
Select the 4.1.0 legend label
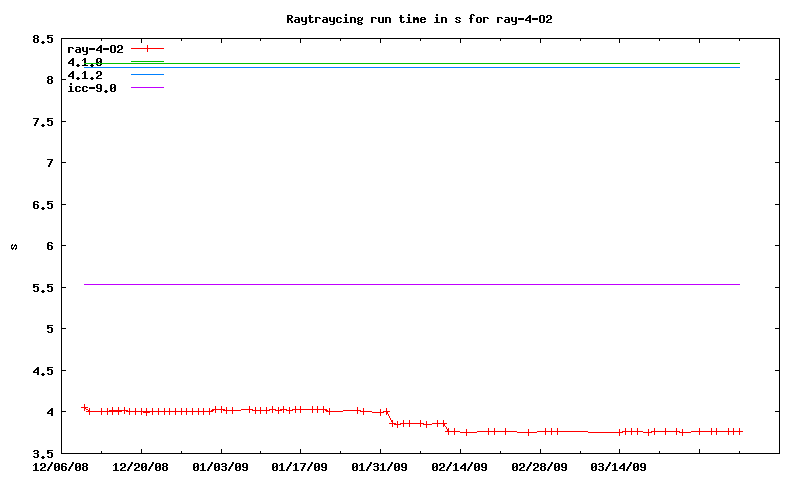85,62
